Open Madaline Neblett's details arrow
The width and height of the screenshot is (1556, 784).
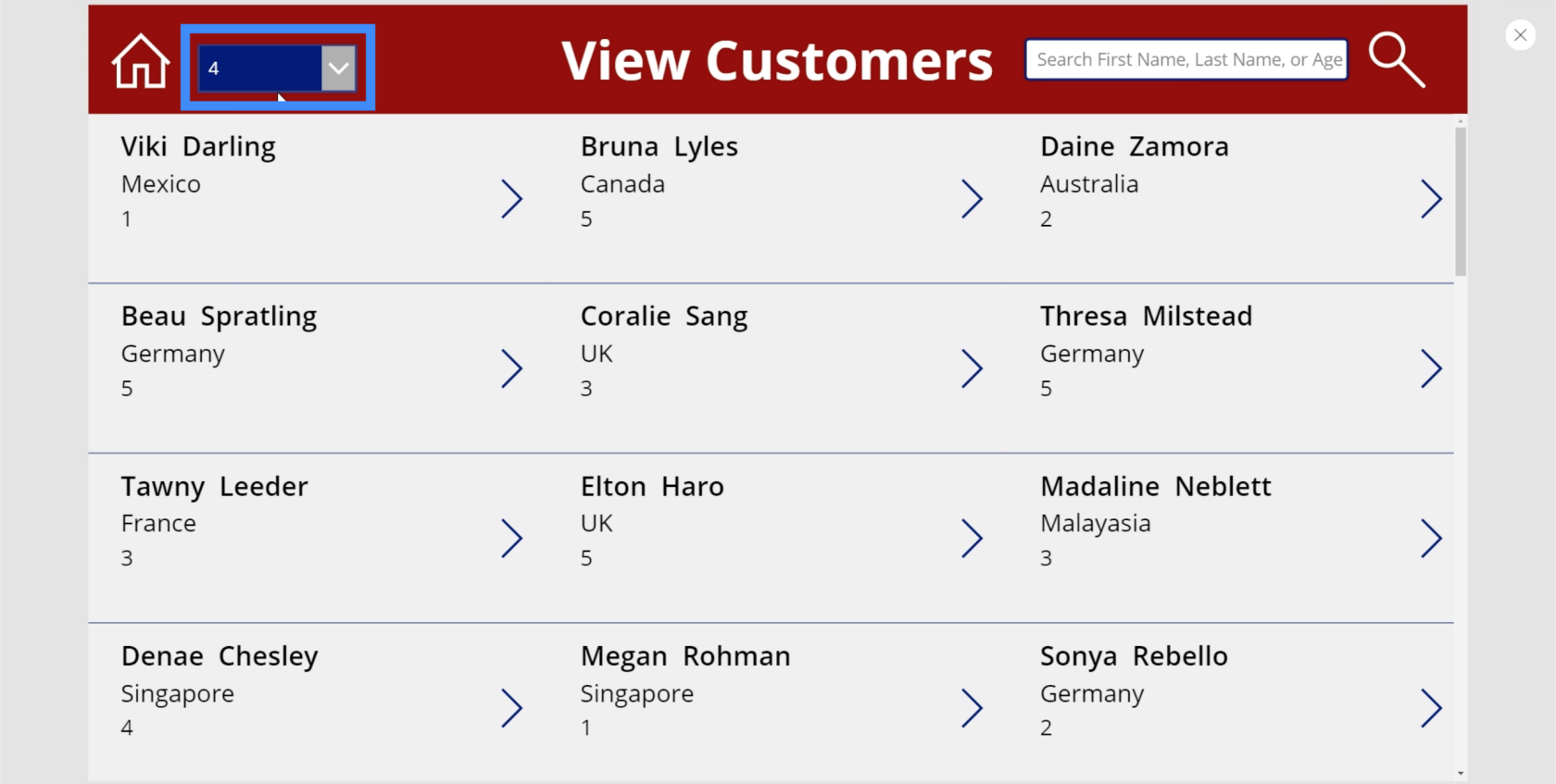tap(1431, 539)
